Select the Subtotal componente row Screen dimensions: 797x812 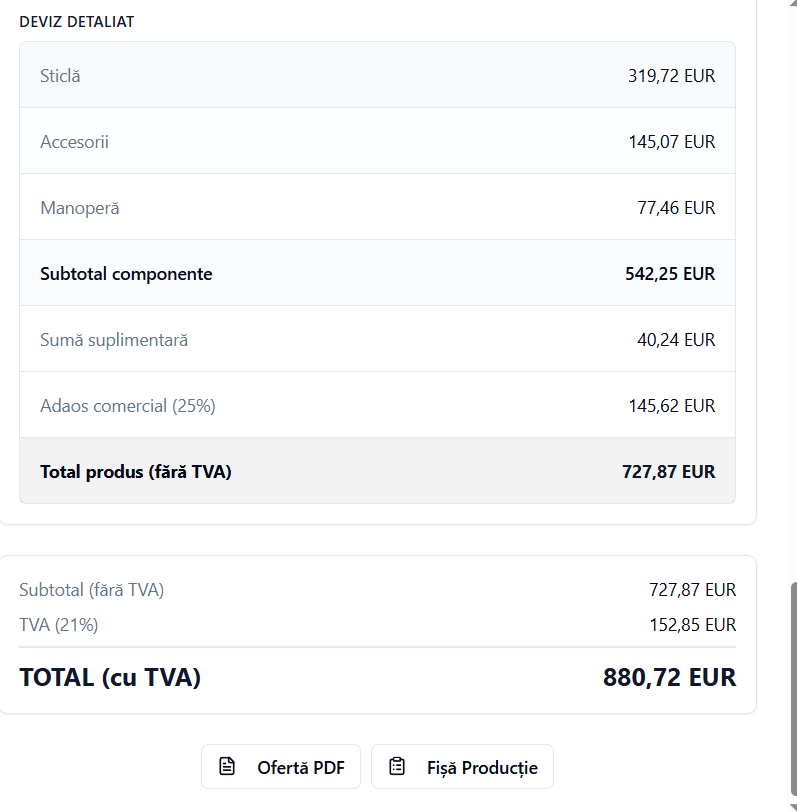tap(126, 274)
